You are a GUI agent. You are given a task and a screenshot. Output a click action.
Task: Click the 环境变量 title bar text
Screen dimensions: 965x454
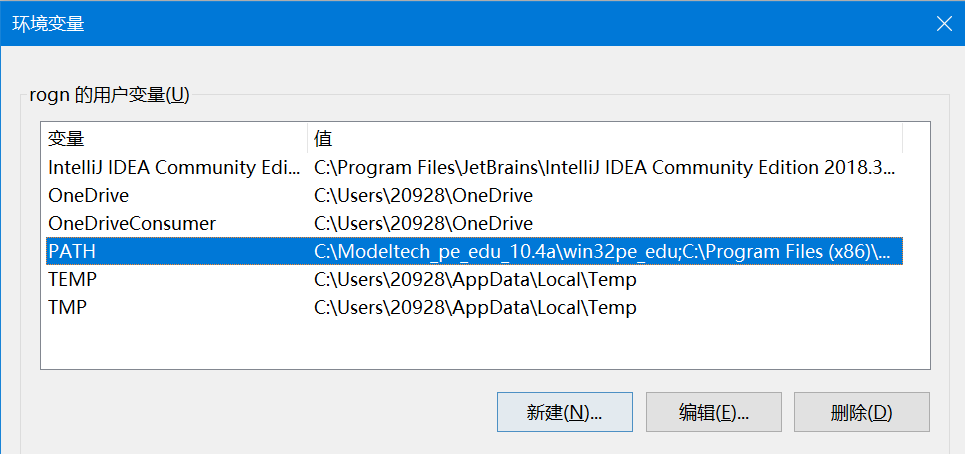pos(48,24)
